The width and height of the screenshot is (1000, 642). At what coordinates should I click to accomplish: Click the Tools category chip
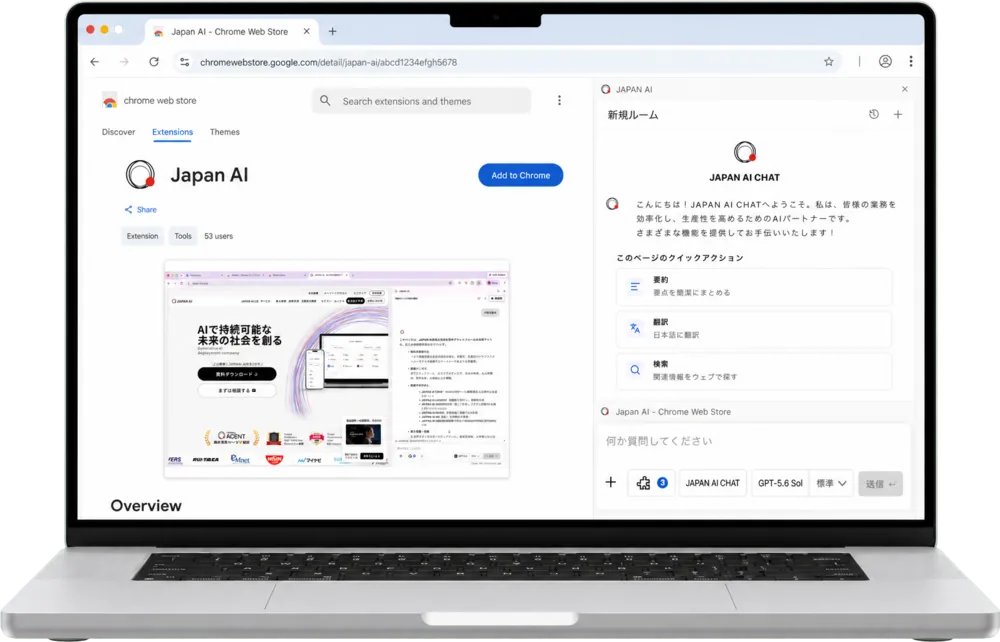pos(183,236)
